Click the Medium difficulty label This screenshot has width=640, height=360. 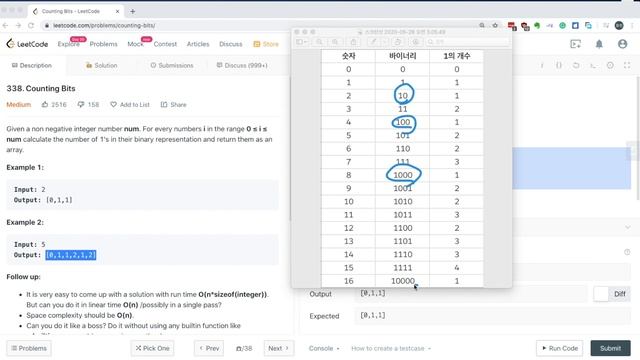point(18,104)
